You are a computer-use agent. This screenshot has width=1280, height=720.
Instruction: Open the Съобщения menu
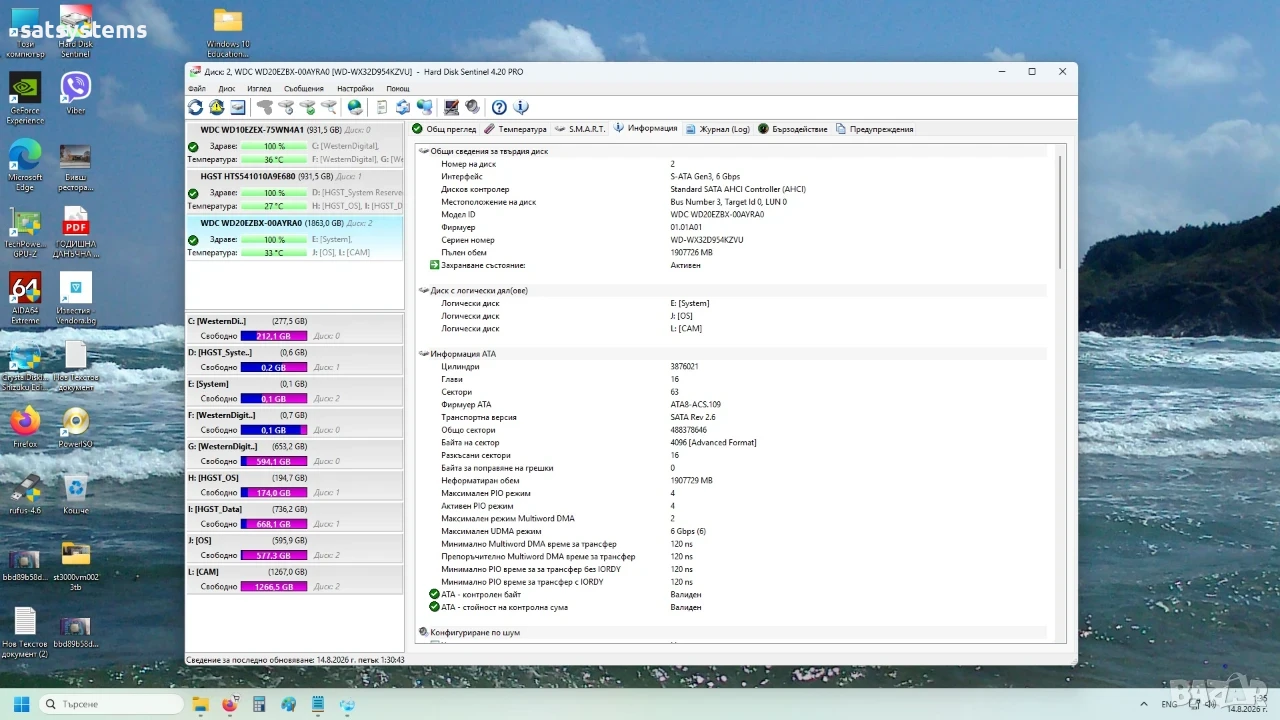[304, 89]
